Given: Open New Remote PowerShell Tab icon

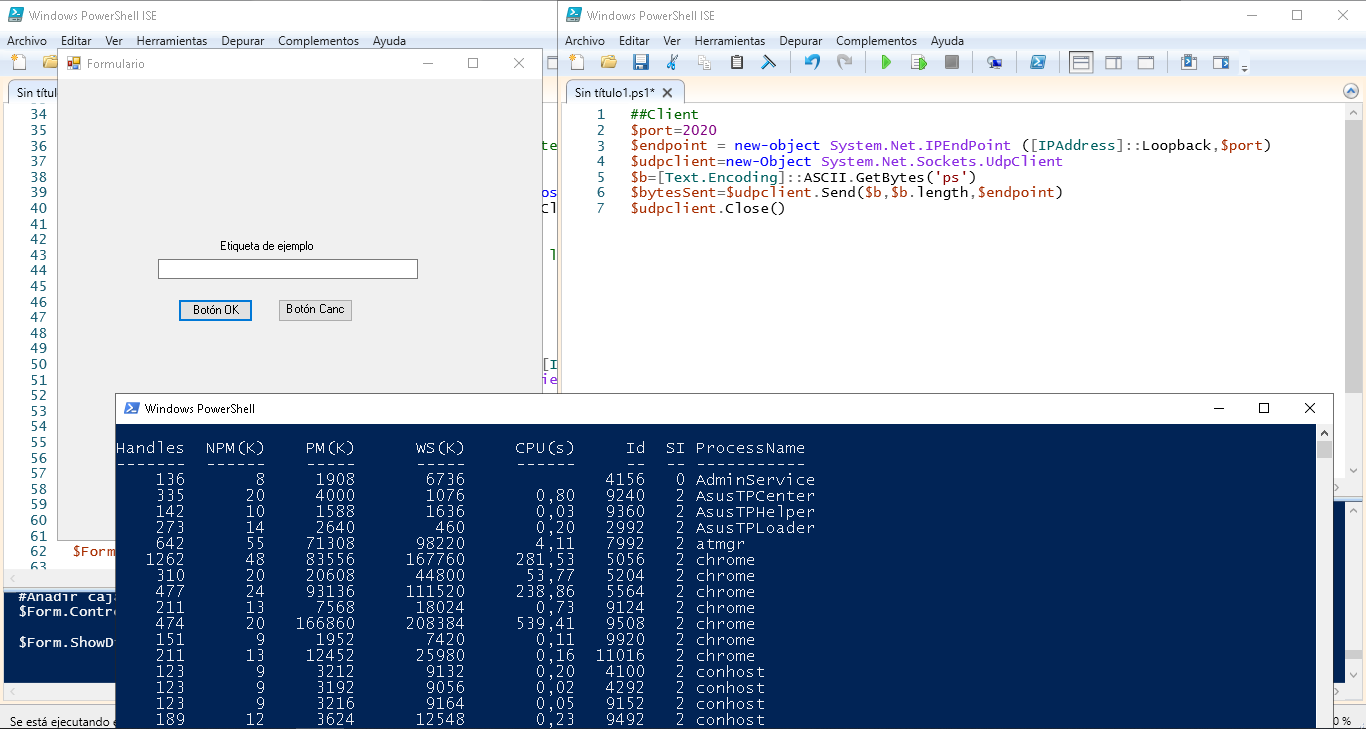Looking at the screenshot, I should (x=994, y=62).
